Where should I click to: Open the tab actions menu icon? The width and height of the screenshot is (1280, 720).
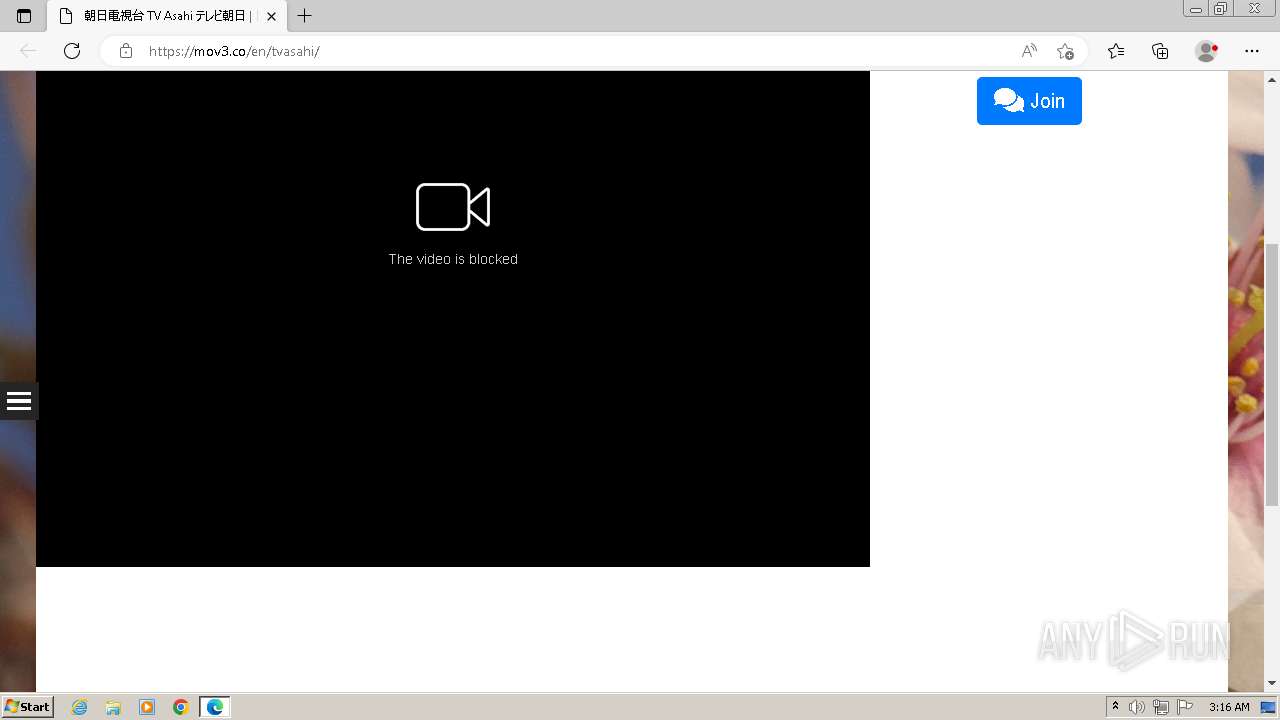click(x=24, y=16)
